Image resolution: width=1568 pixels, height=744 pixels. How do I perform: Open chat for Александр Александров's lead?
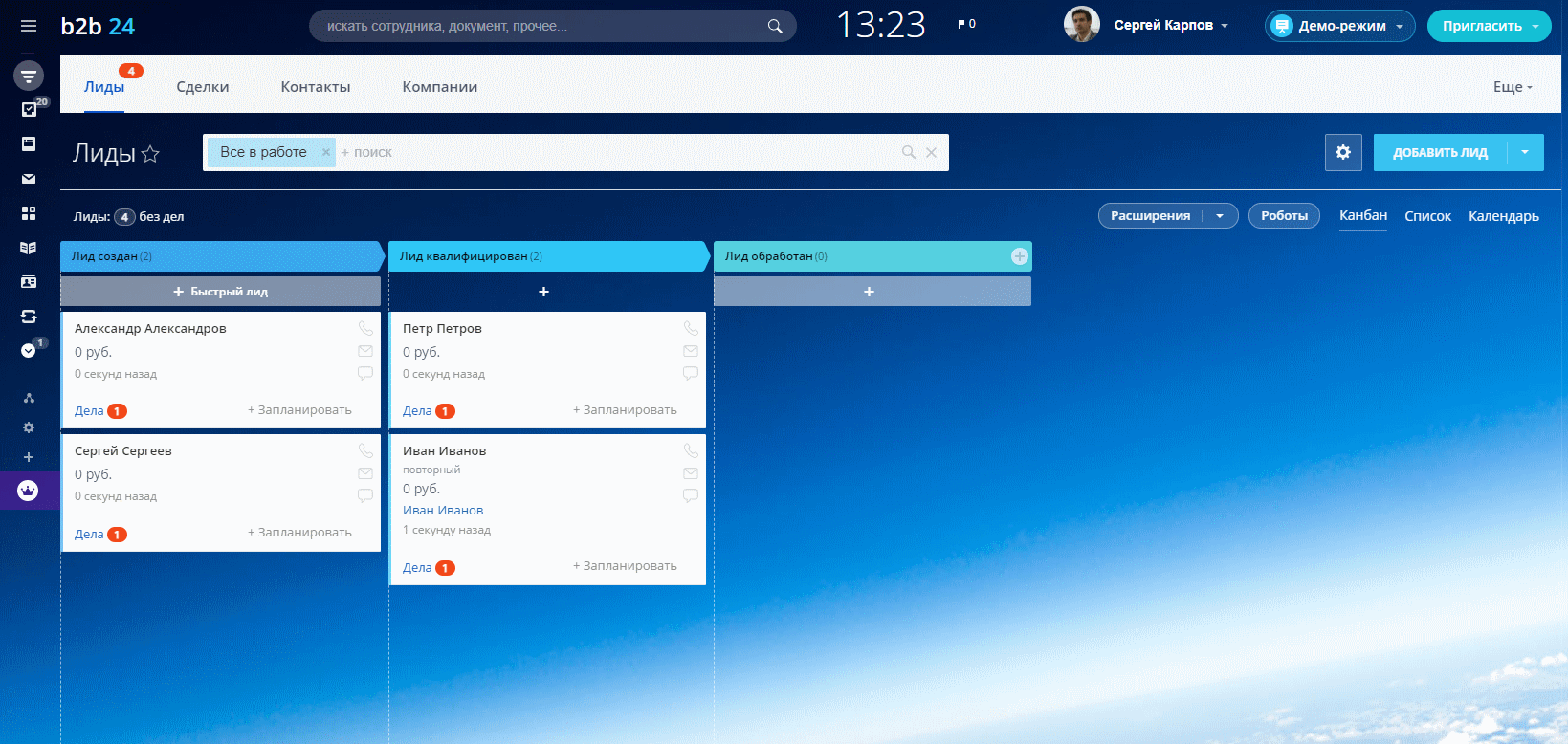point(365,373)
